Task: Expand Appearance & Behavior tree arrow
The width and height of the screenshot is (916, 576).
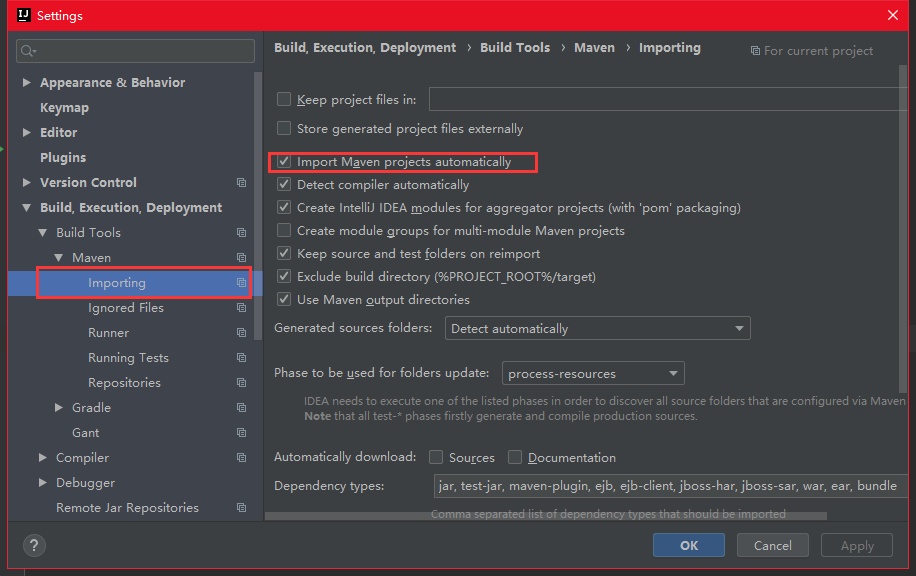Action: tap(26, 82)
